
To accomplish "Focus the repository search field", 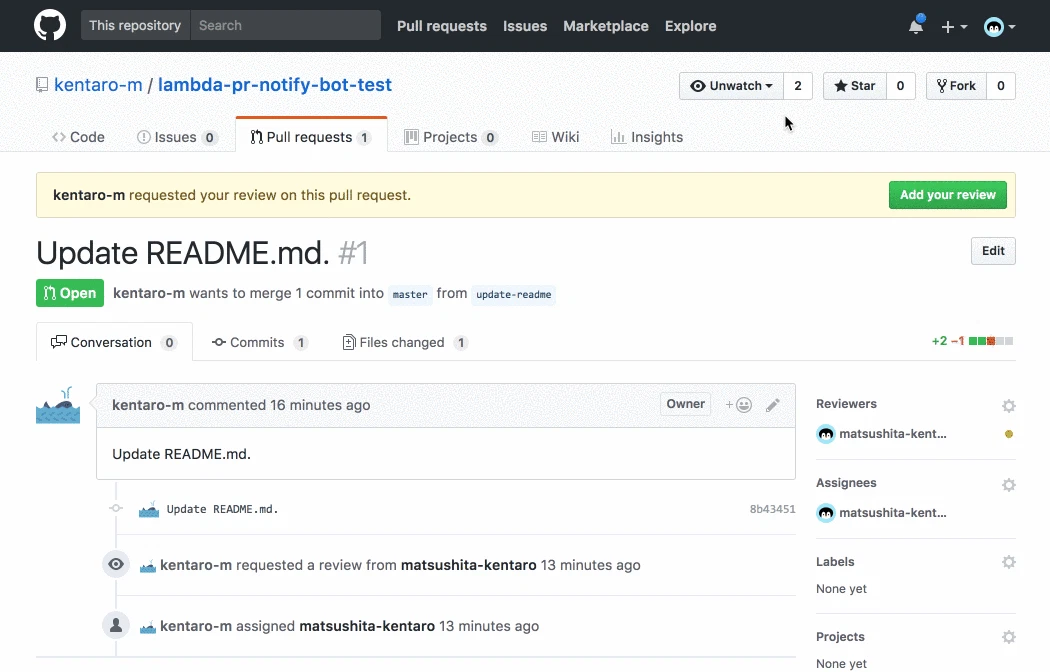I will [x=286, y=25].
